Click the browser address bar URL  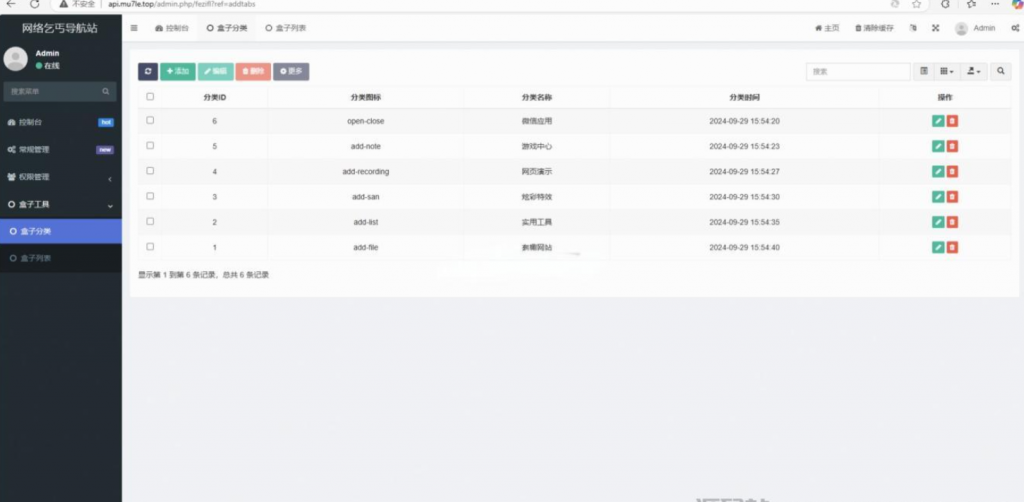pos(182,4)
